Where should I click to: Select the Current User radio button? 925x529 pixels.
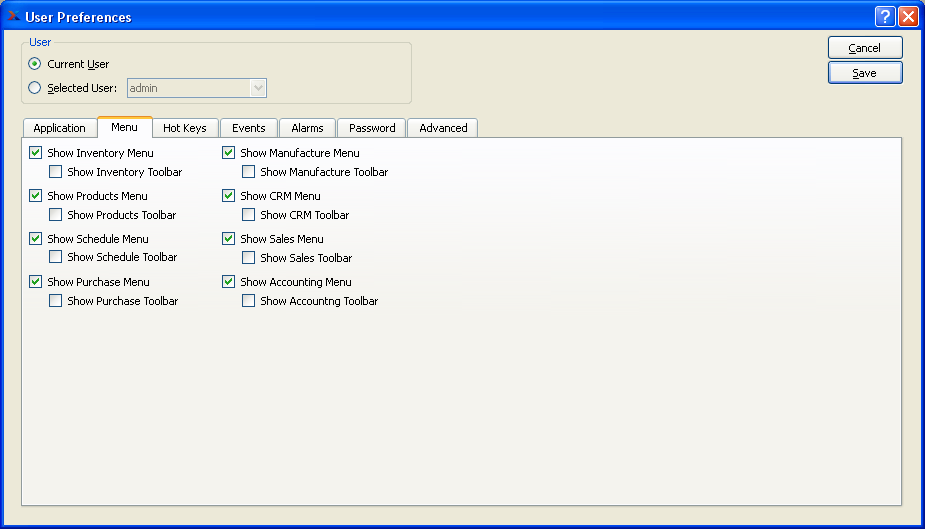click(35, 64)
